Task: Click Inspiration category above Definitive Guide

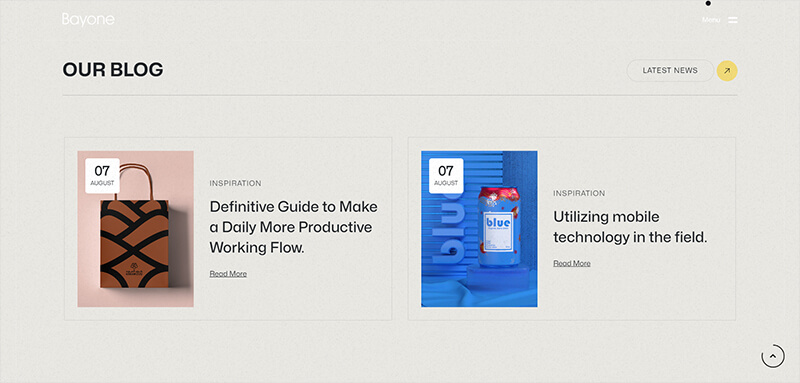Action: click(235, 183)
